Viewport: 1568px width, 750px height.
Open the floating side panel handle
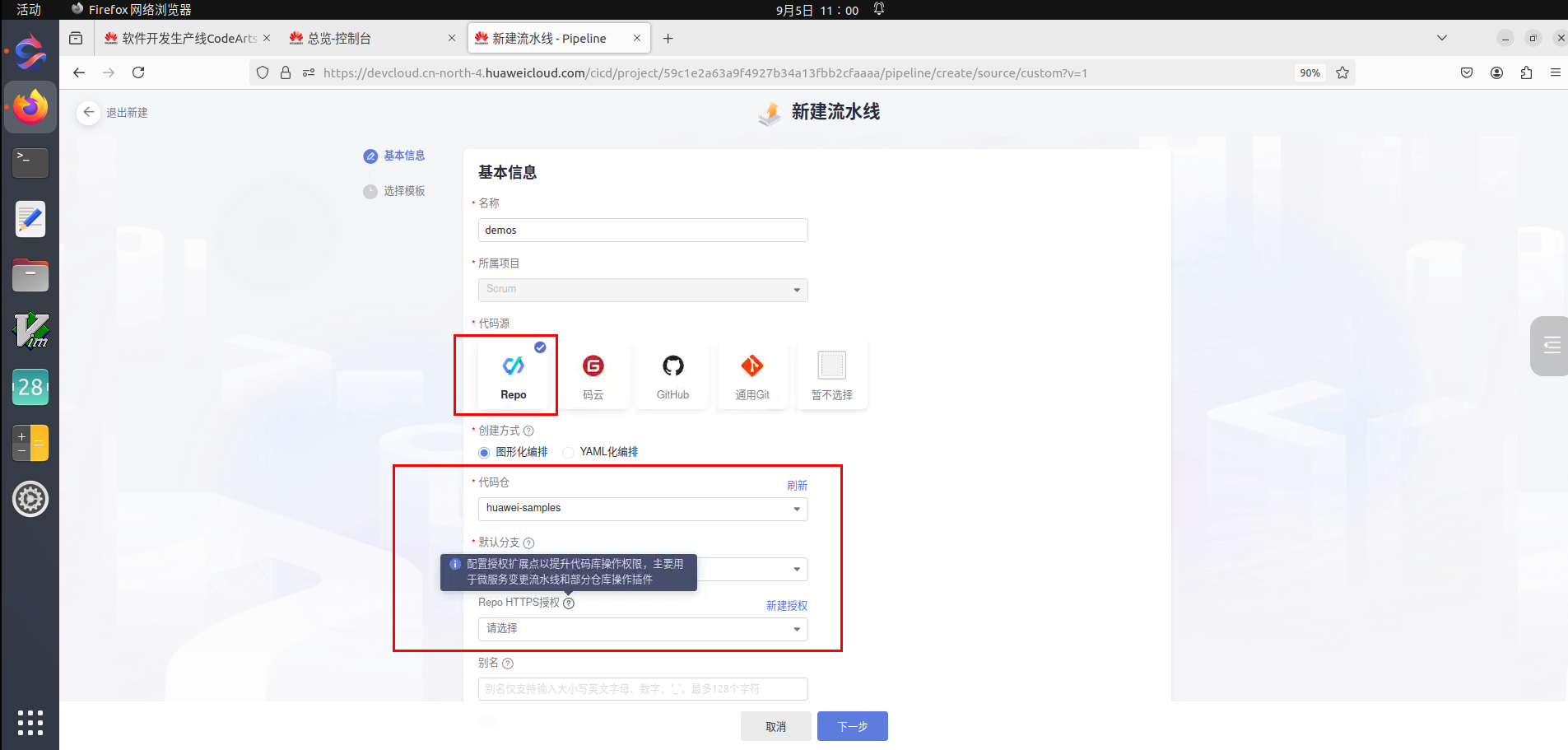point(1550,346)
